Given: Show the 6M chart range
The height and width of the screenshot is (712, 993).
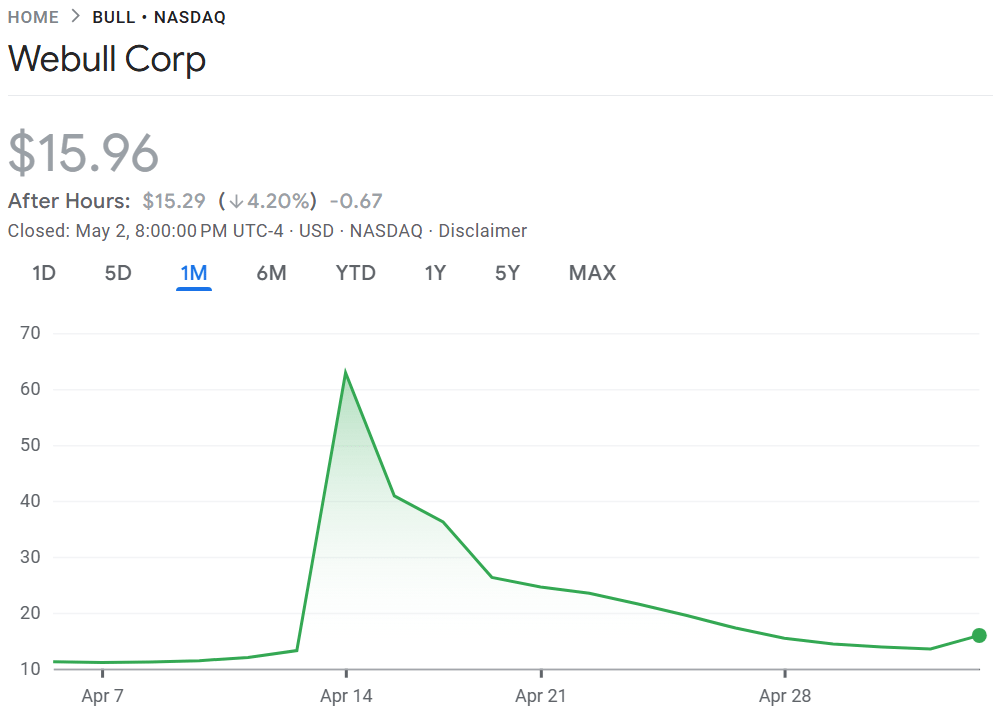Looking at the screenshot, I should click(x=271, y=273).
